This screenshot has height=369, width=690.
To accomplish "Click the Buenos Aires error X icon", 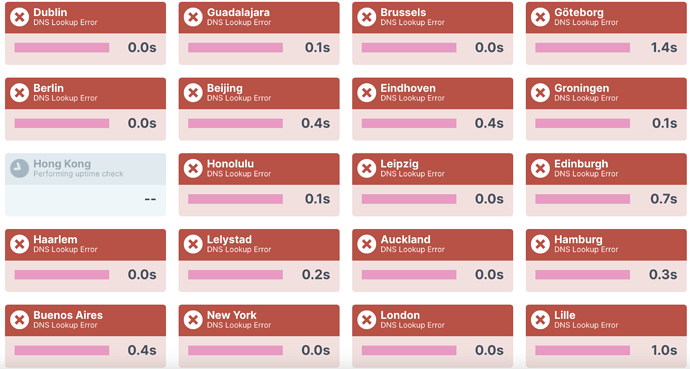I will coord(19,320).
